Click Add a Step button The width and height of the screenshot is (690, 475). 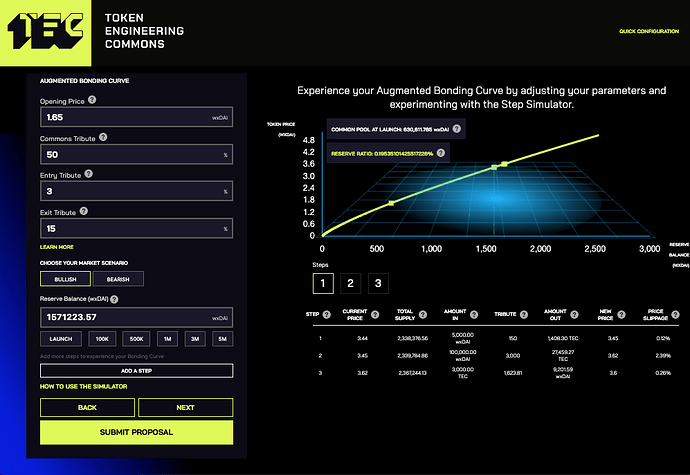pyautogui.click(x=136, y=371)
